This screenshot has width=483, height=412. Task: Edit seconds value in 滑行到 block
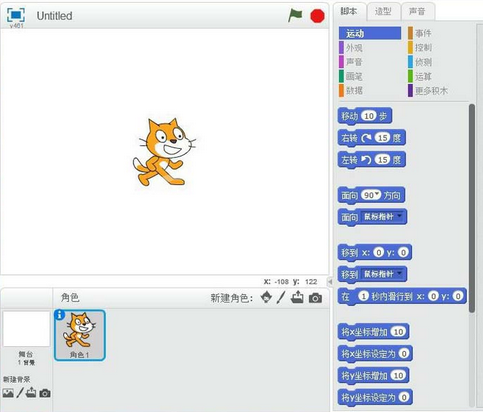(363, 296)
